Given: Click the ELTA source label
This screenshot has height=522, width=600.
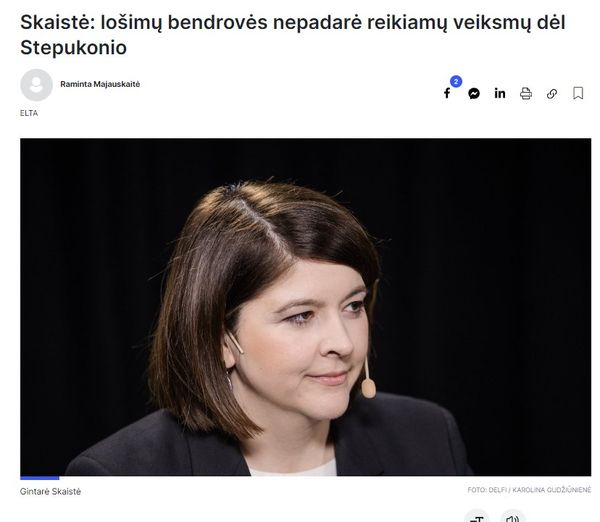Looking at the screenshot, I should pyautogui.click(x=29, y=113).
